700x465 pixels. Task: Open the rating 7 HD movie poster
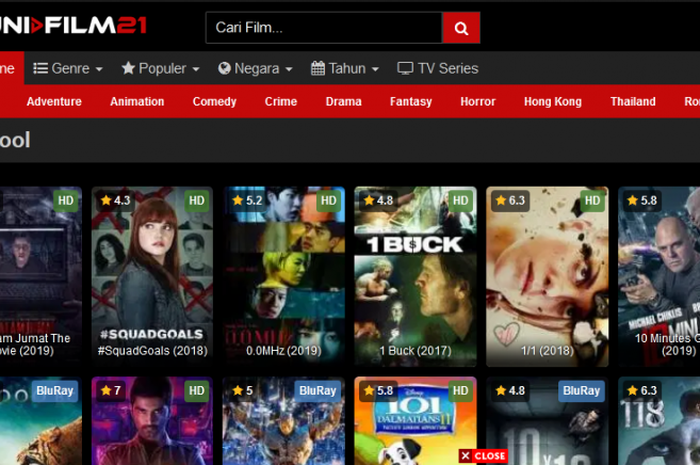tap(152, 421)
